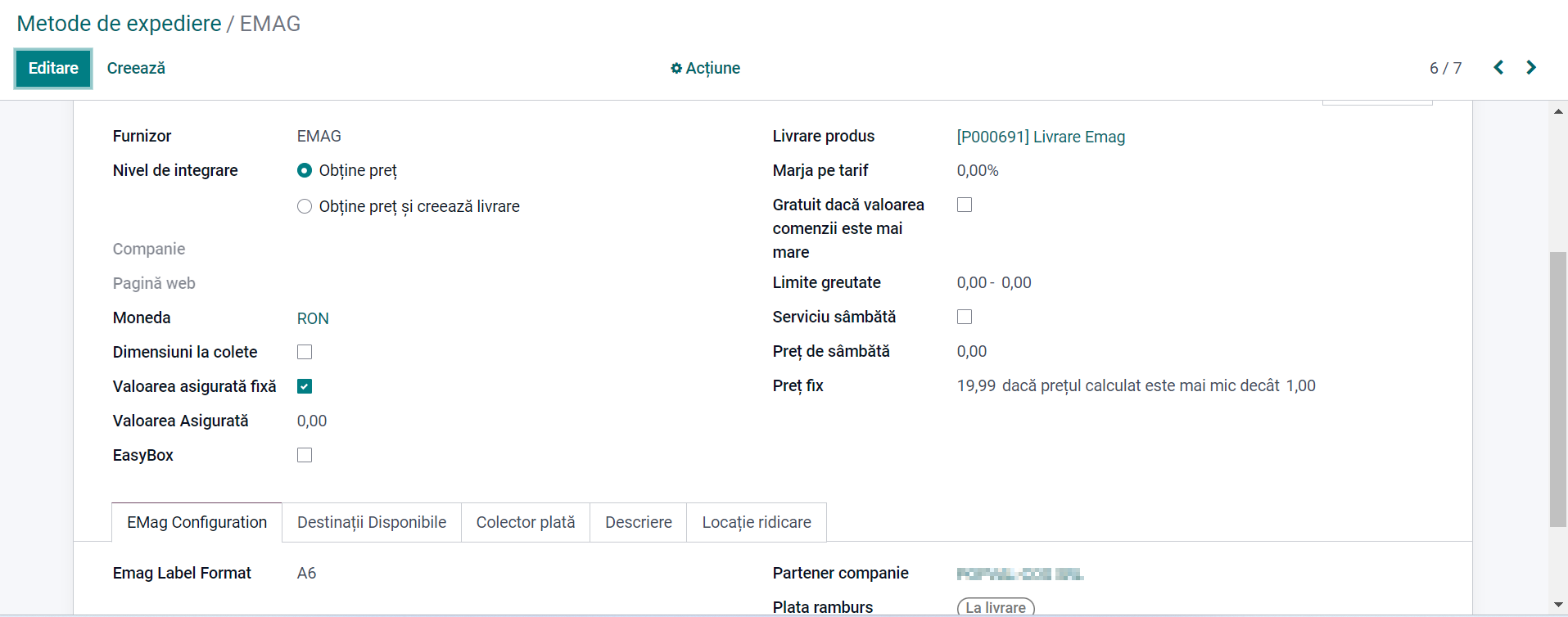
Task: Click the Companie field label
Action: (149, 249)
